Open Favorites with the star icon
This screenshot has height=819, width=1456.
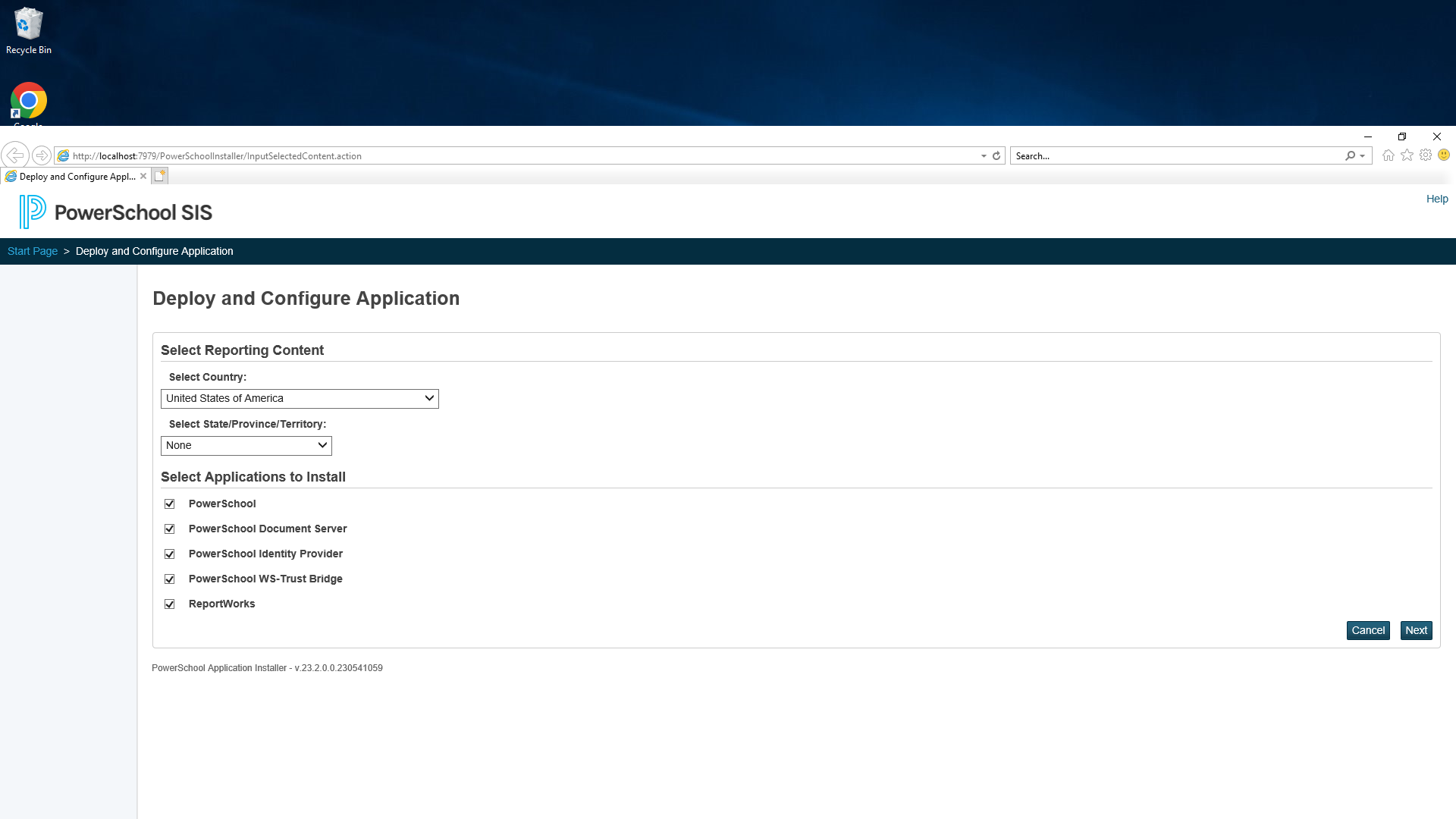(1407, 155)
